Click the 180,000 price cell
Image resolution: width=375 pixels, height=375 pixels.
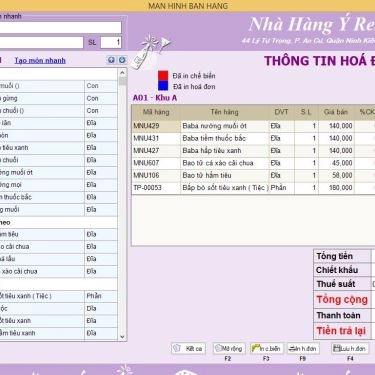coord(336,188)
